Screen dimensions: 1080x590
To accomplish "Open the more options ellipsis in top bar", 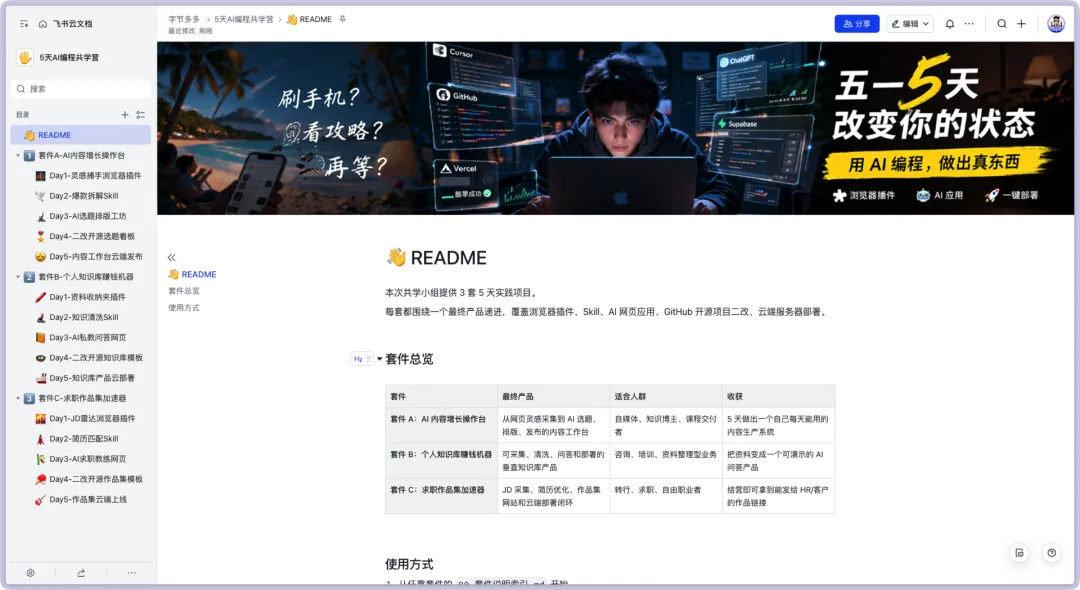I will tap(969, 24).
